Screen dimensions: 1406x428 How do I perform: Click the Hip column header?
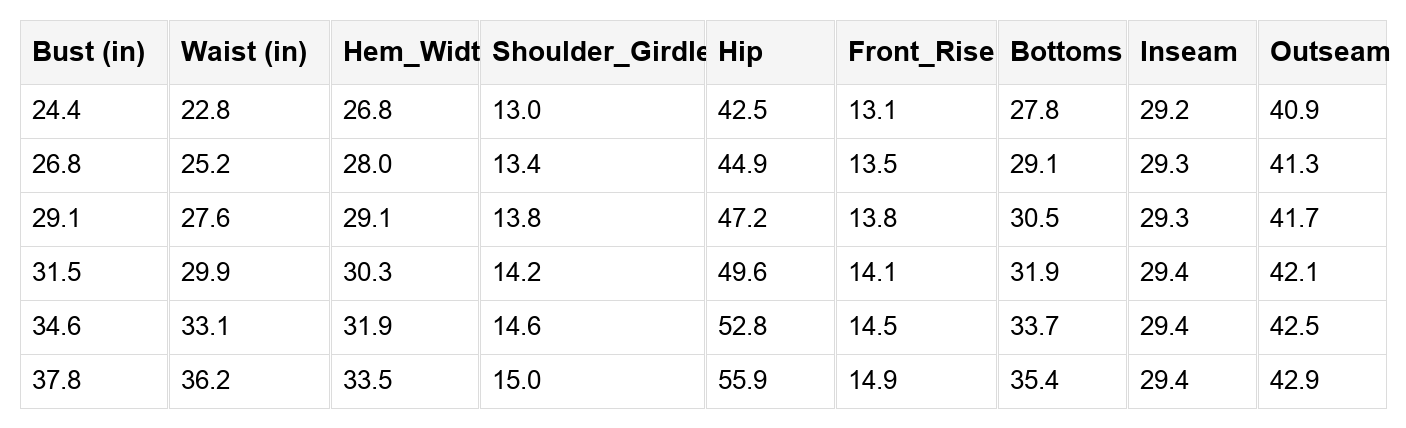[740, 52]
